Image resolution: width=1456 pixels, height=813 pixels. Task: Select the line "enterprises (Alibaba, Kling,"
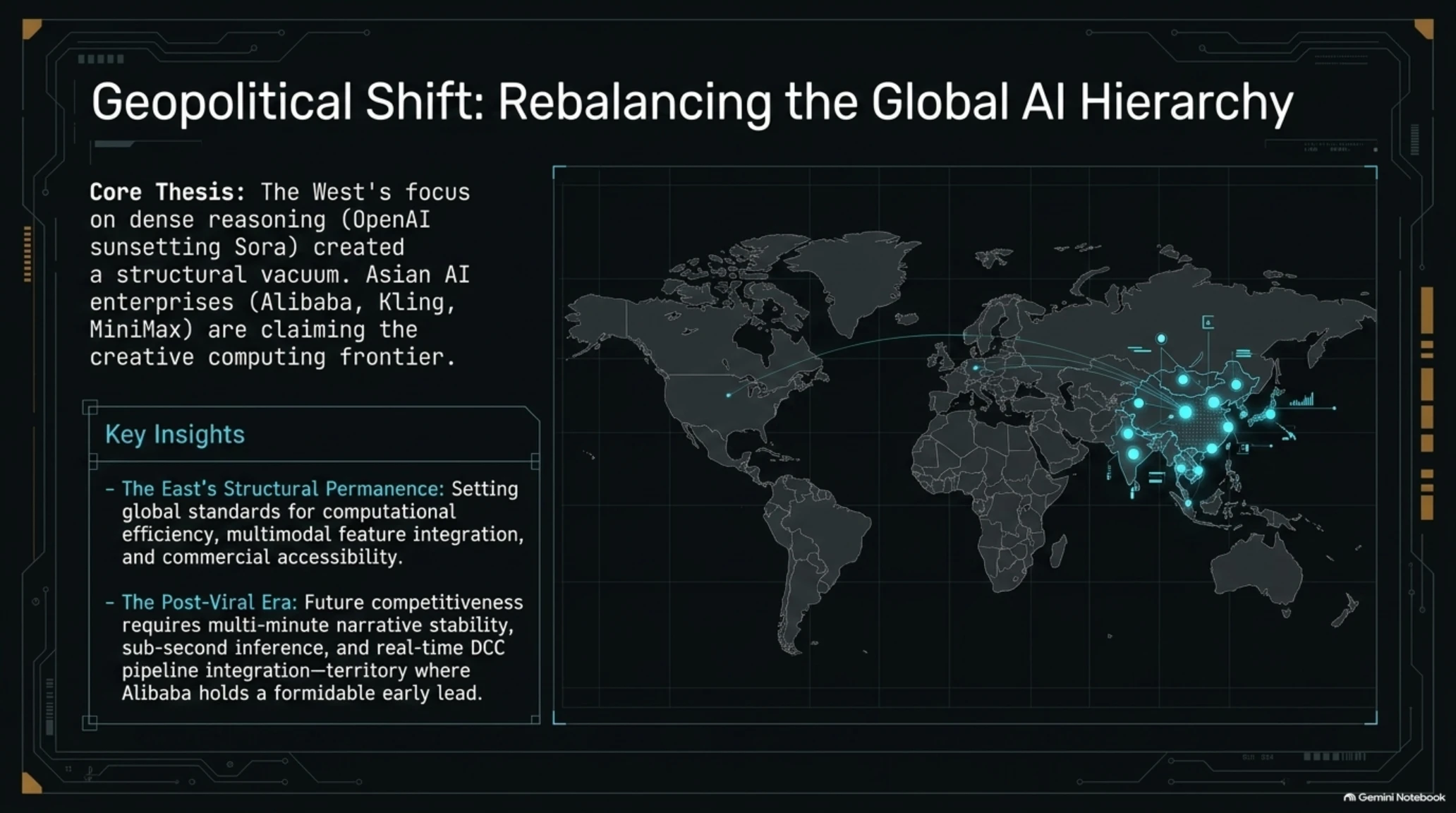[273, 302]
